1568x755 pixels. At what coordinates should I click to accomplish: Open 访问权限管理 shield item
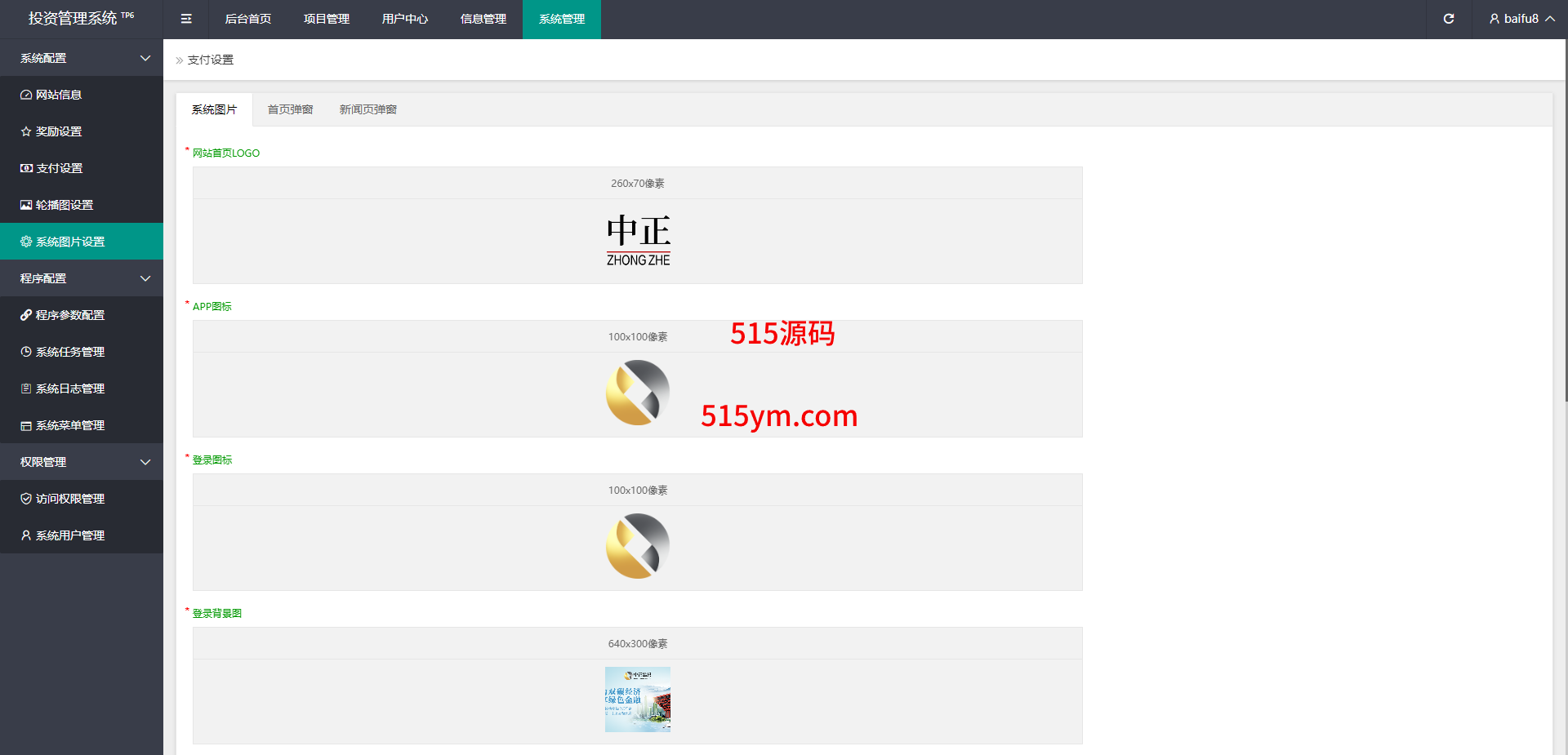(69, 499)
